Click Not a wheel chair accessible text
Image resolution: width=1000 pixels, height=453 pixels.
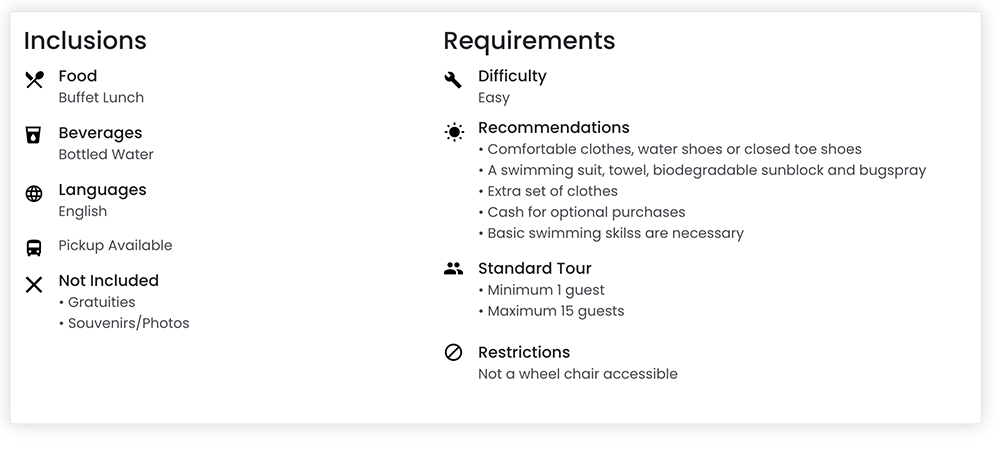pos(577,374)
